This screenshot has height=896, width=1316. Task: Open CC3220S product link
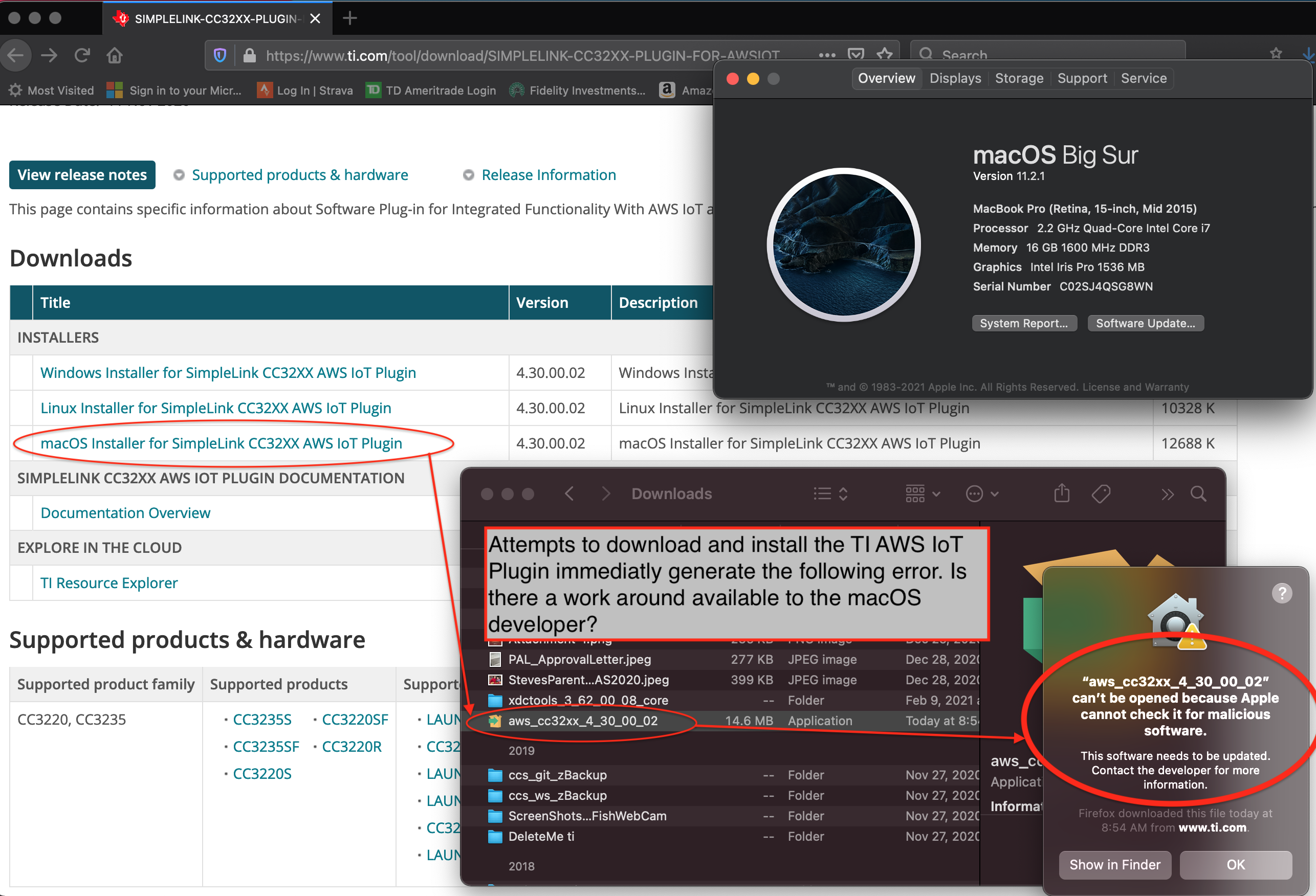click(262, 774)
